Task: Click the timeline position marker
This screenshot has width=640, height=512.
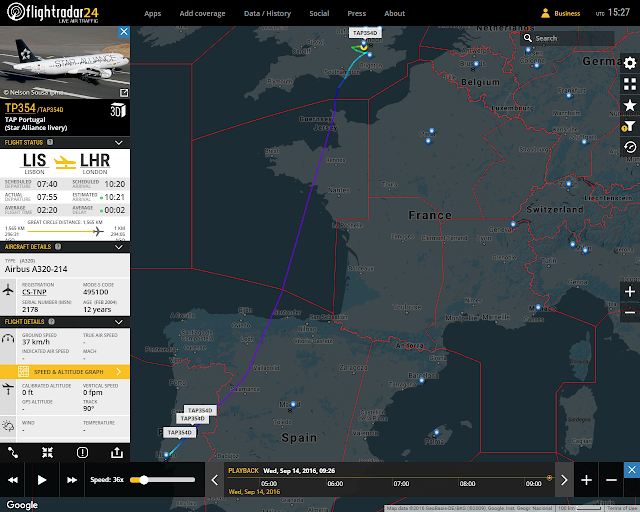Action: pyautogui.click(x=550, y=477)
